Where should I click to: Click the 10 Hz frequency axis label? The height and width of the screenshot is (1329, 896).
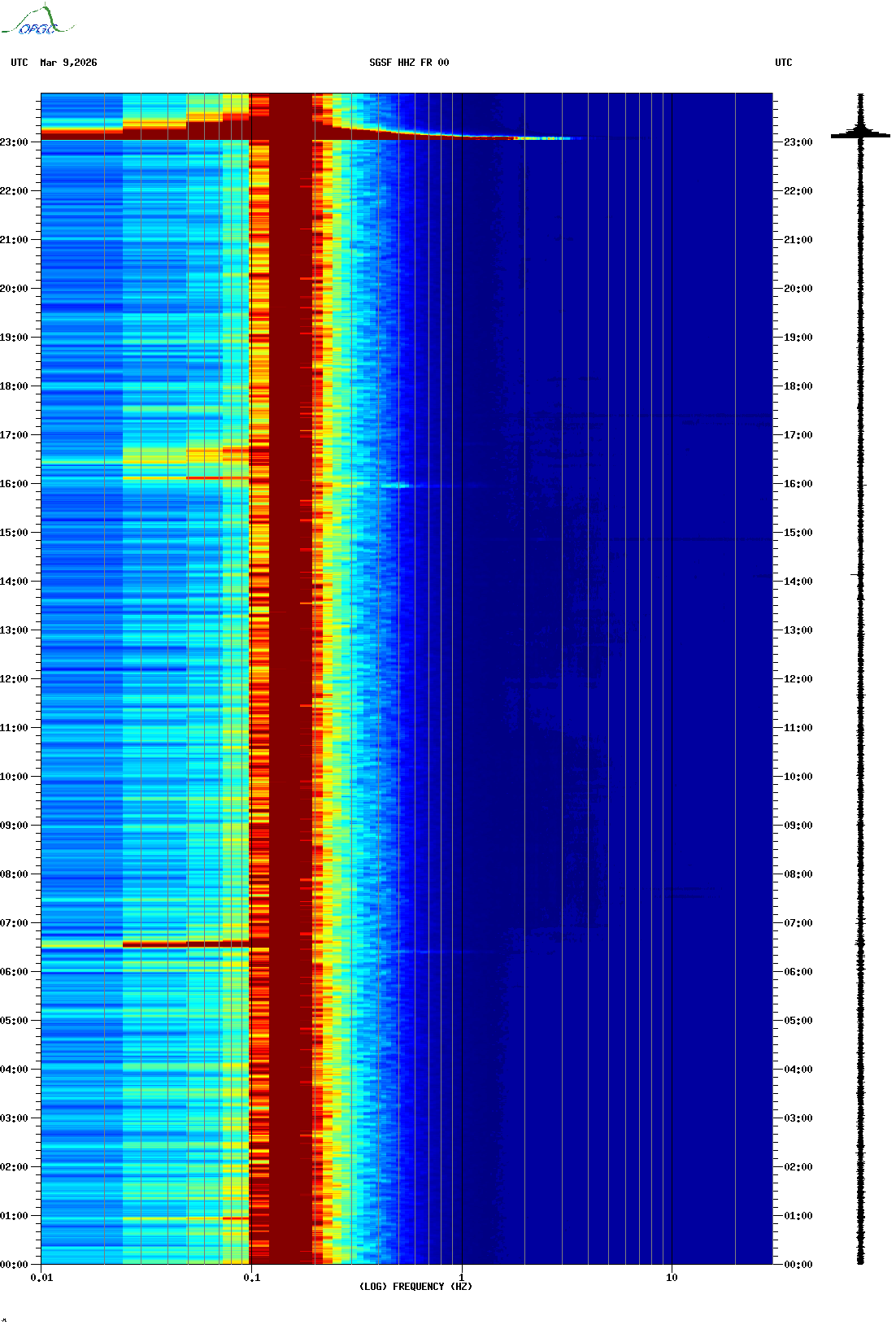pyautogui.click(x=672, y=1278)
